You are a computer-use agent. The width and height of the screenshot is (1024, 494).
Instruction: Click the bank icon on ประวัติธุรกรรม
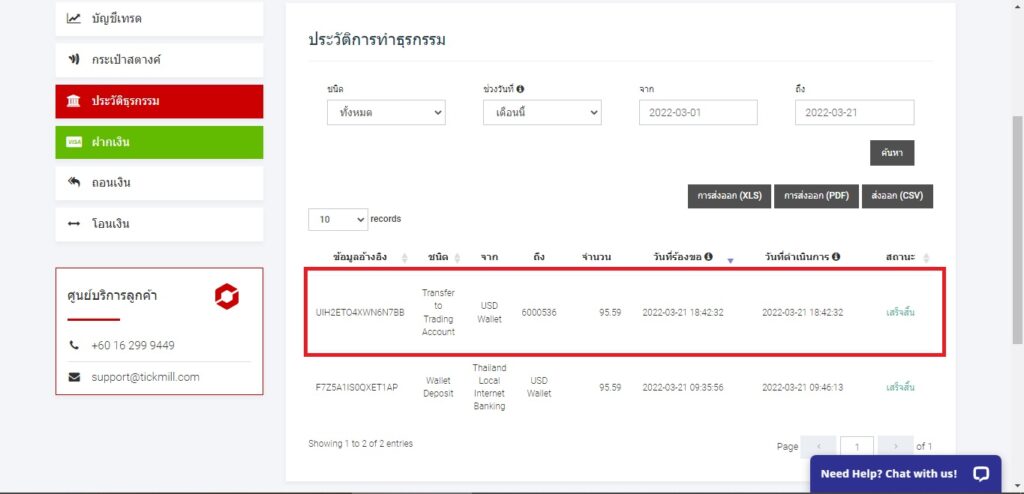tap(74, 101)
